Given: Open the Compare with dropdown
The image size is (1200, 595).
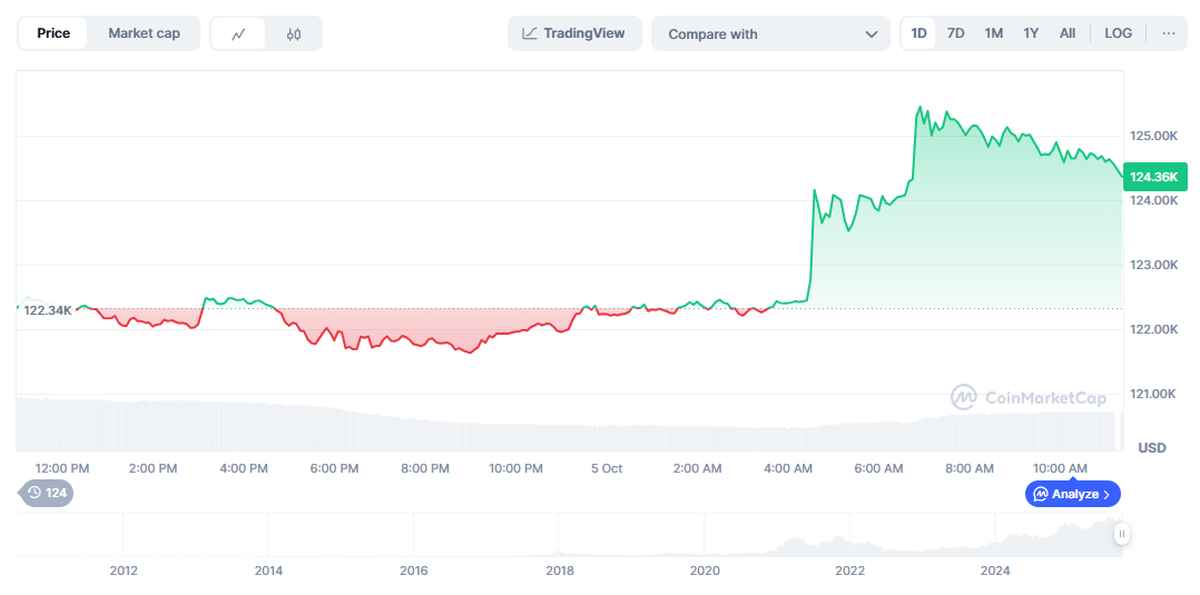Looking at the screenshot, I should 771,33.
